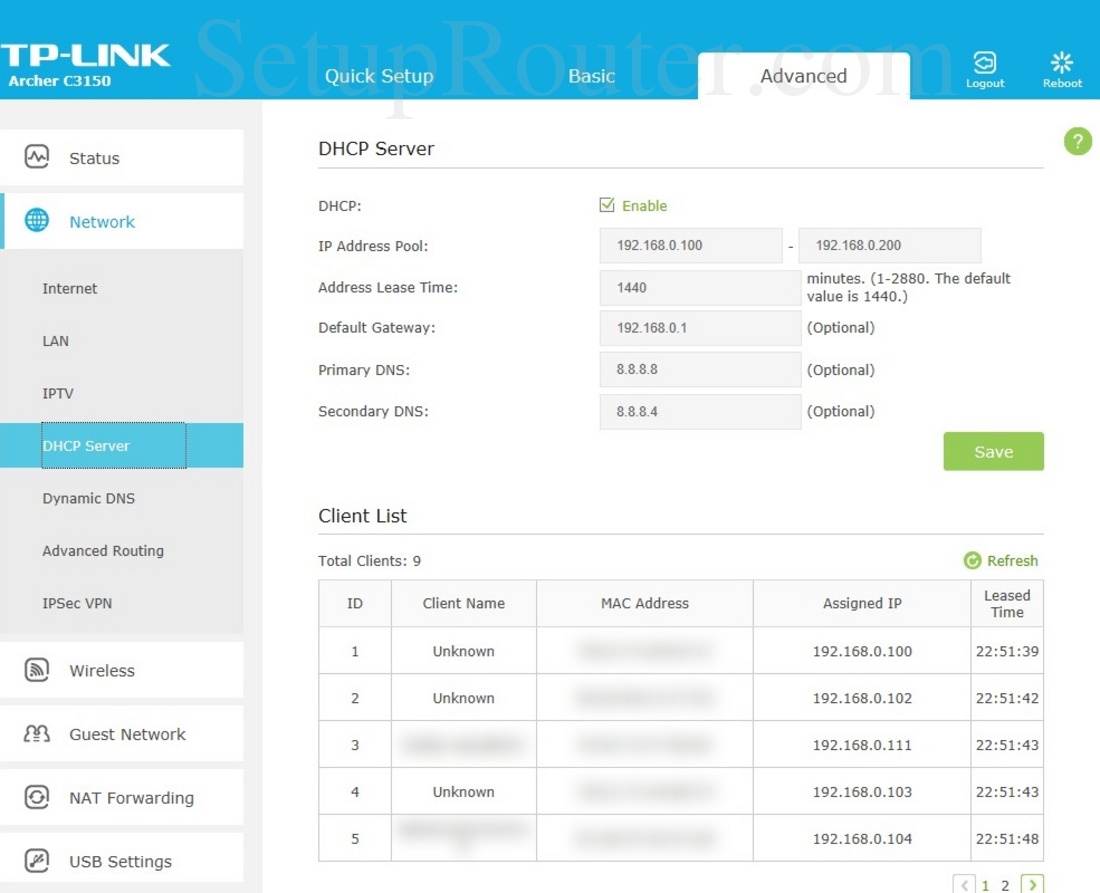The image size is (1100, 893).
Task: Open the Guest Network menu section
Action: 122,734
